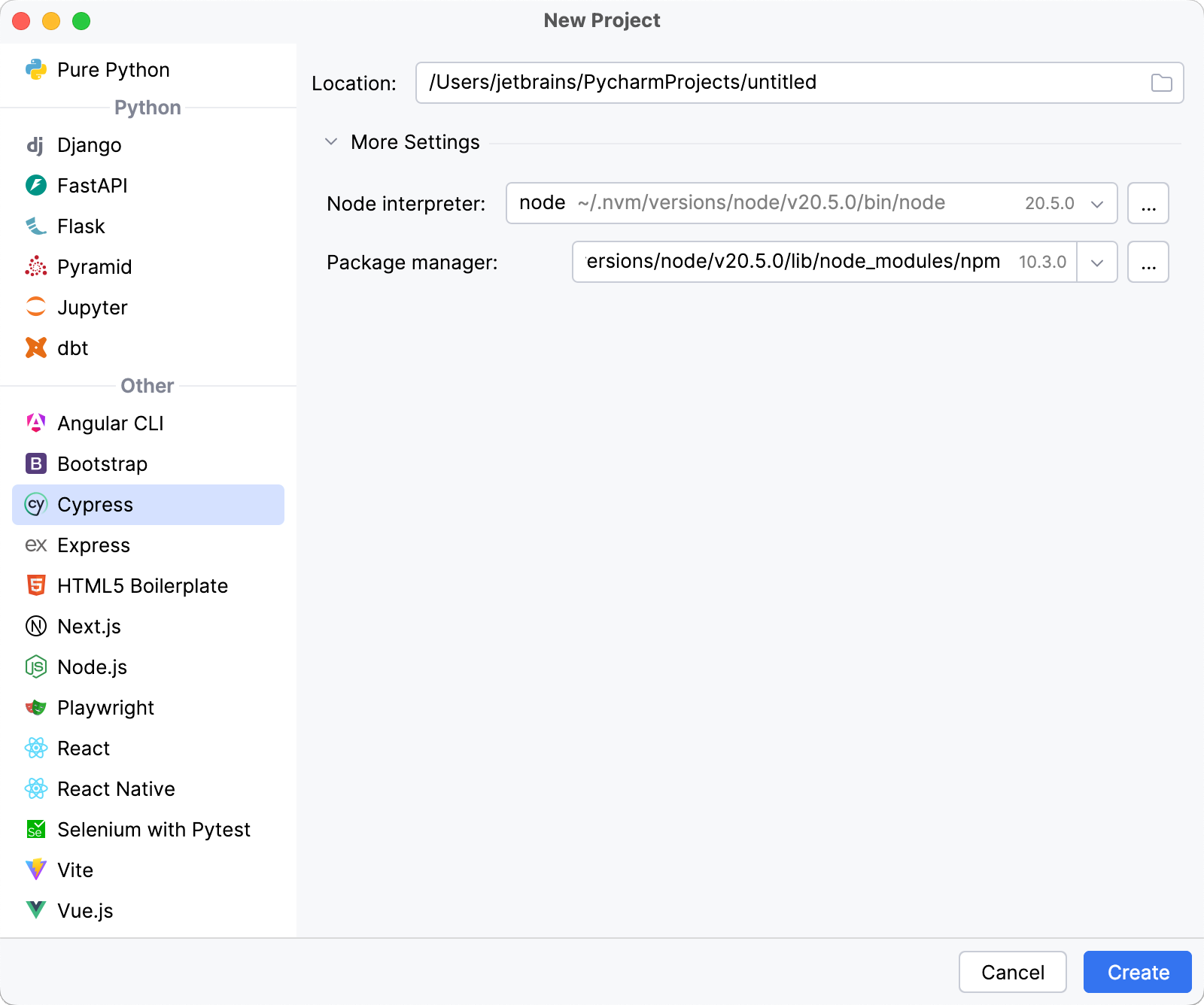Click the browse button beside Node interpreter
The image size is (1204, 1005).
tap(1148, 204)
